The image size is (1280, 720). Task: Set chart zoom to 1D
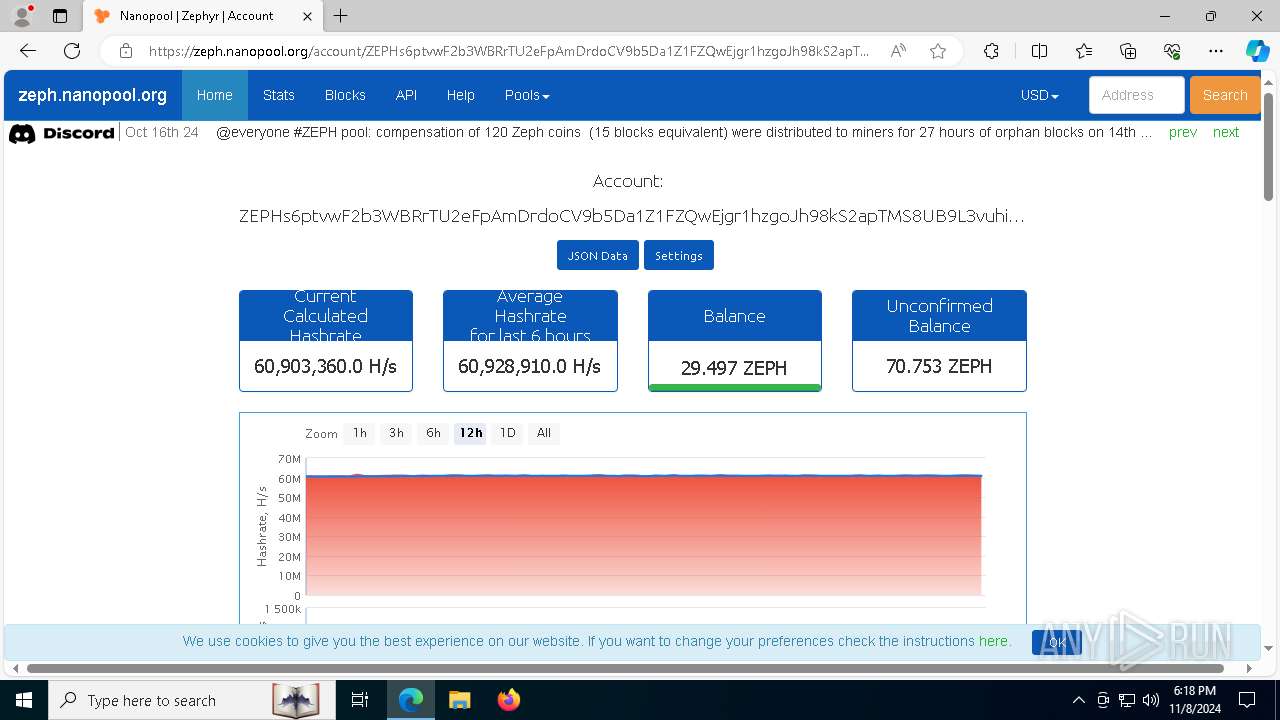pos(508,433)
